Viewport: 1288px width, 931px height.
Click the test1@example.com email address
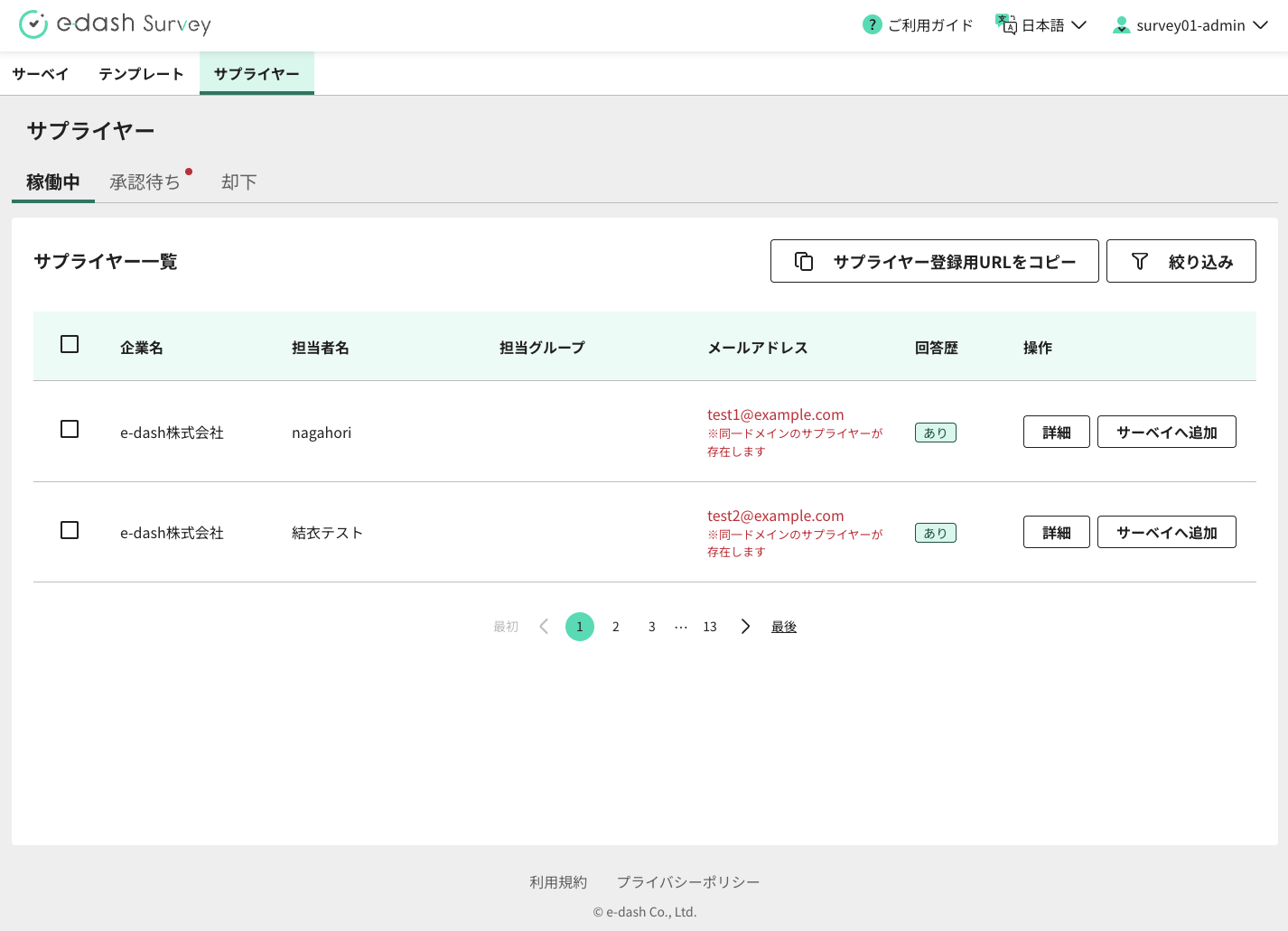776,414
